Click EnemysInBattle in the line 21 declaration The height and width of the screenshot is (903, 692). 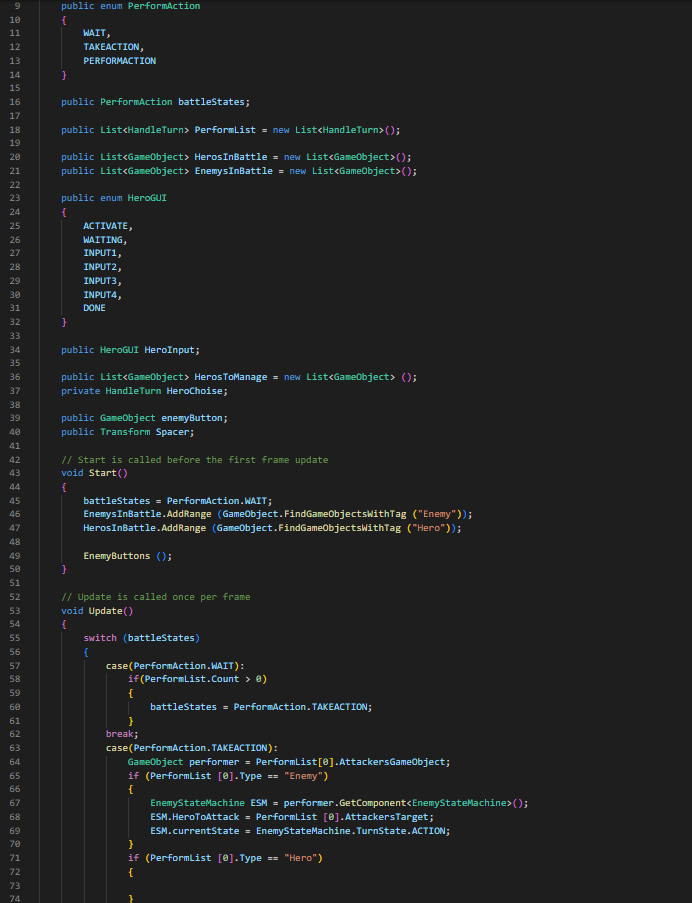[235, 171]
